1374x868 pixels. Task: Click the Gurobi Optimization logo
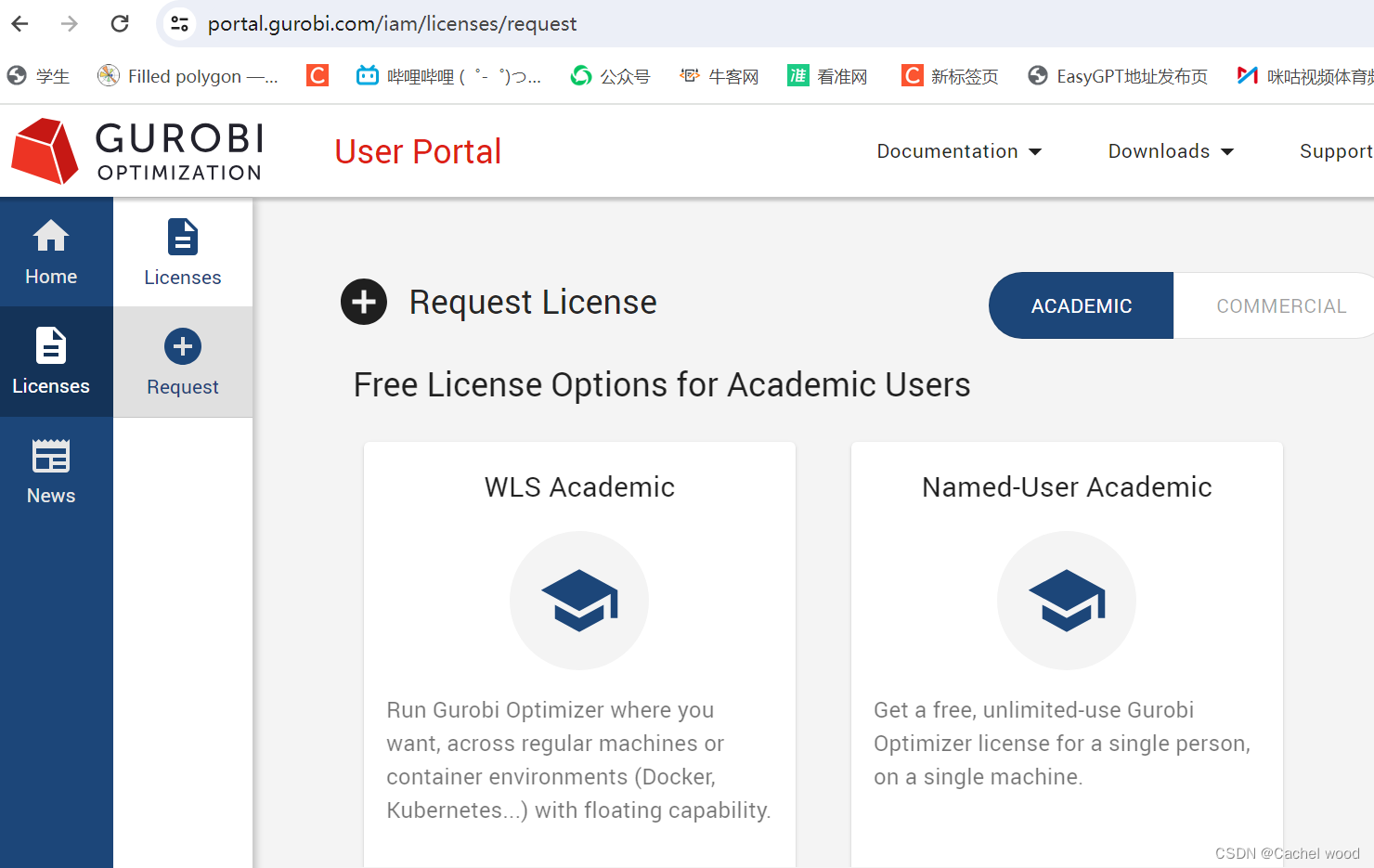coord(137,150)
